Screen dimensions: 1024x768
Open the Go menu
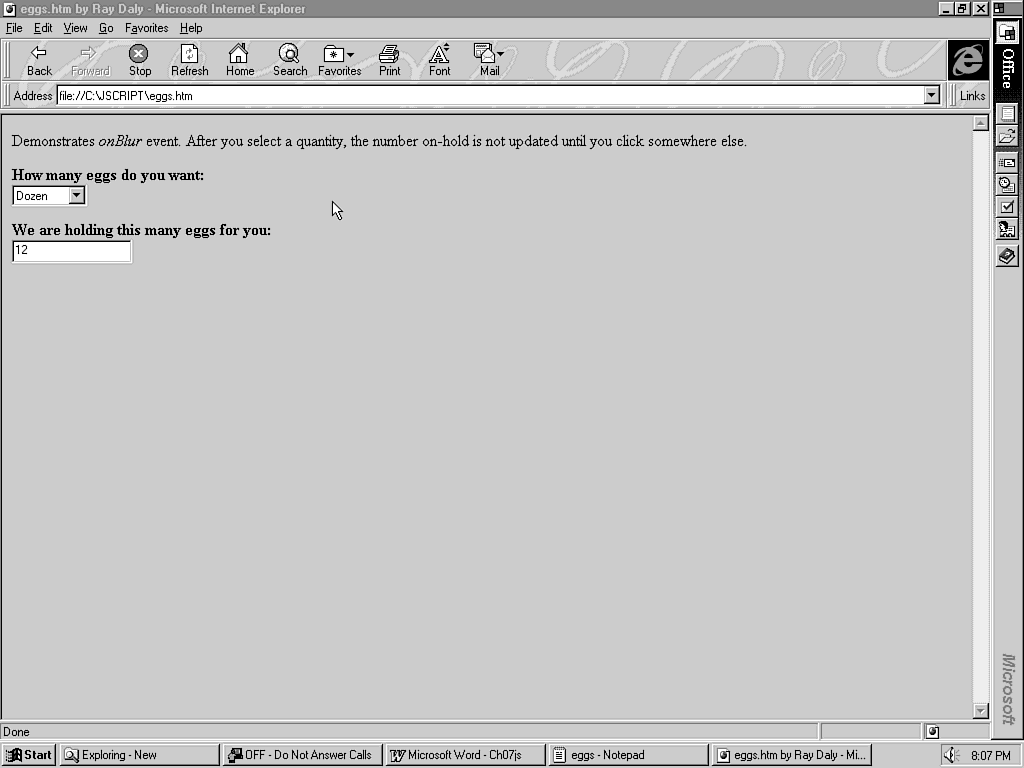point(106,28)
